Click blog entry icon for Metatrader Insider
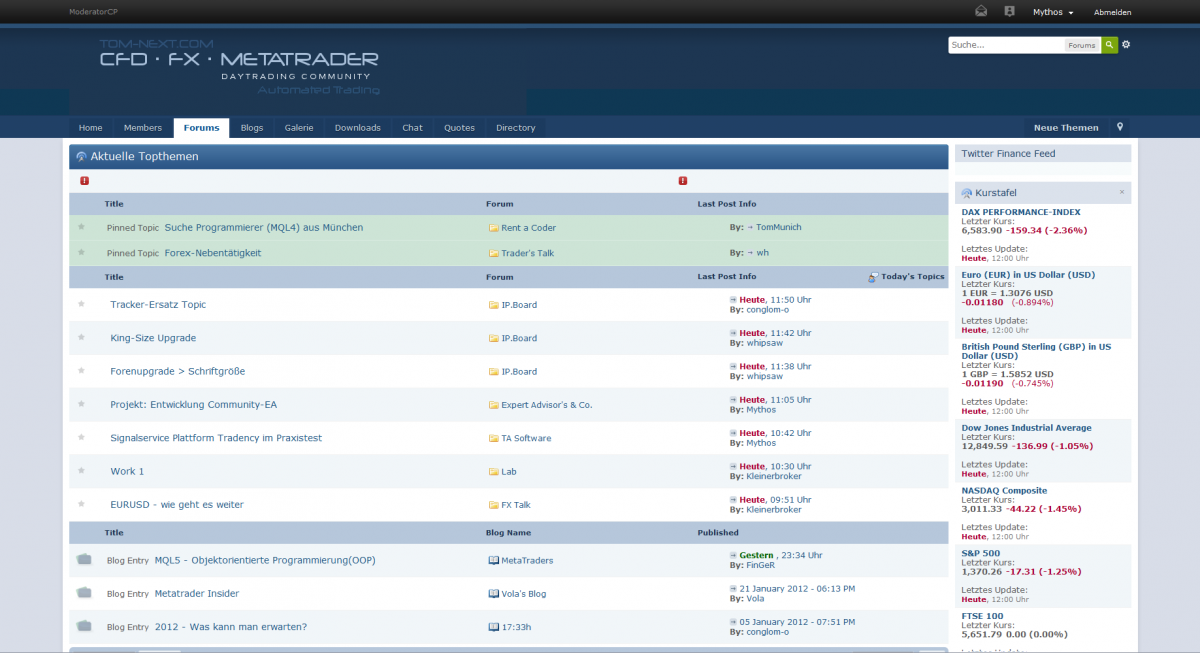The height and width of the screenshot is (653, 1200). point(84,593)
